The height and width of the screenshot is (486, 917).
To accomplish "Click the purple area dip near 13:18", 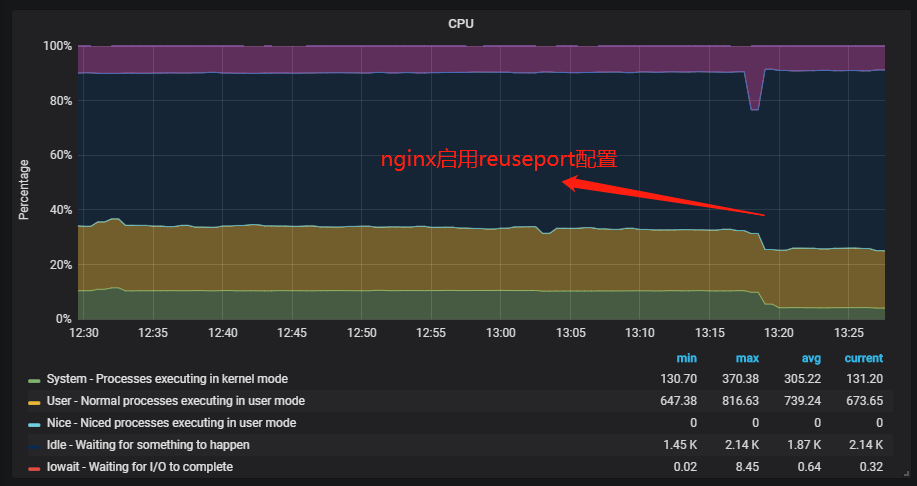I will (x=754, y=95).
